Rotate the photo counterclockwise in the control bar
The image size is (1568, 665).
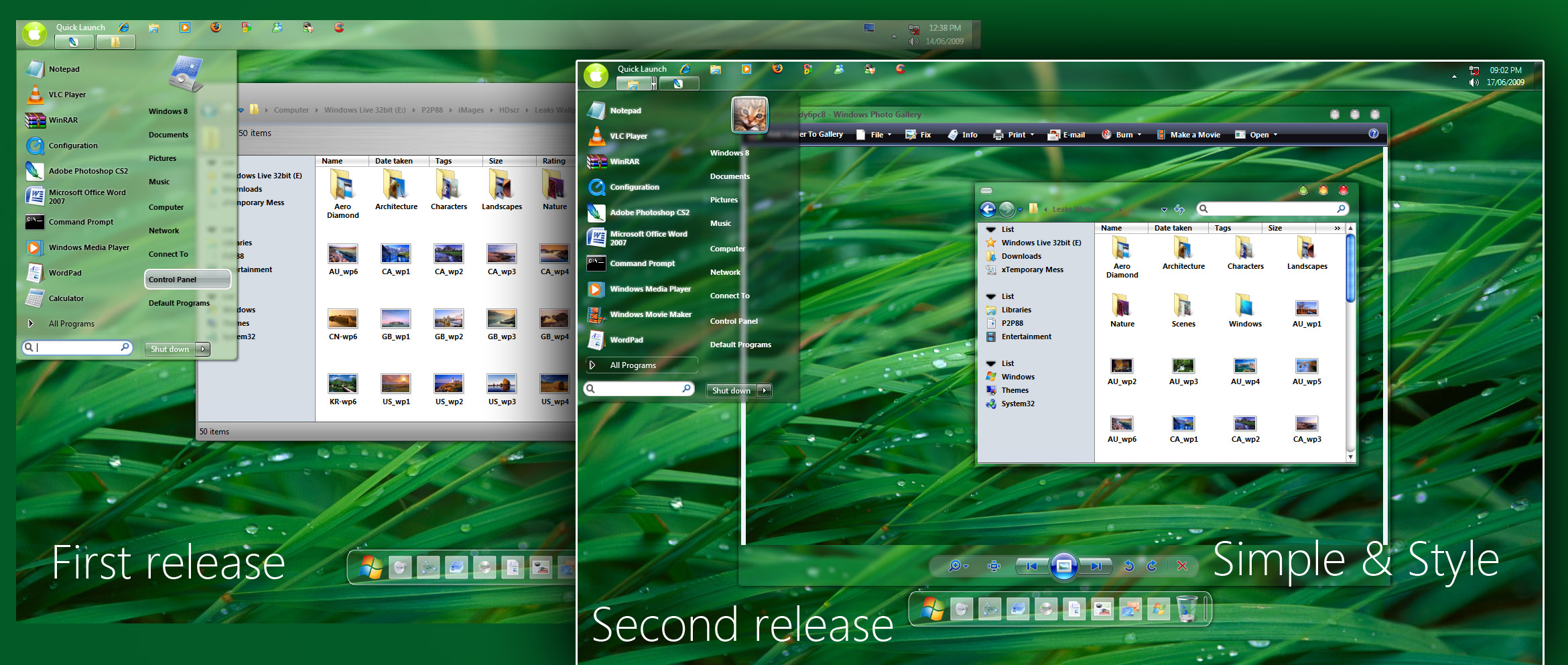tap(1129, 566)
